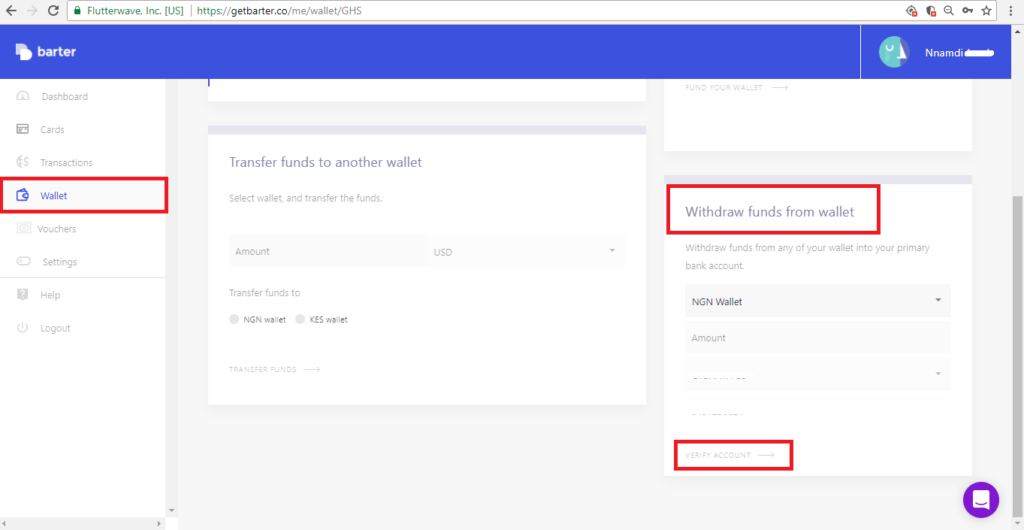The image size is (1024, 530).
Task: Click the TRANSFER FUNDS link
Action: click(x=274, y=369)
